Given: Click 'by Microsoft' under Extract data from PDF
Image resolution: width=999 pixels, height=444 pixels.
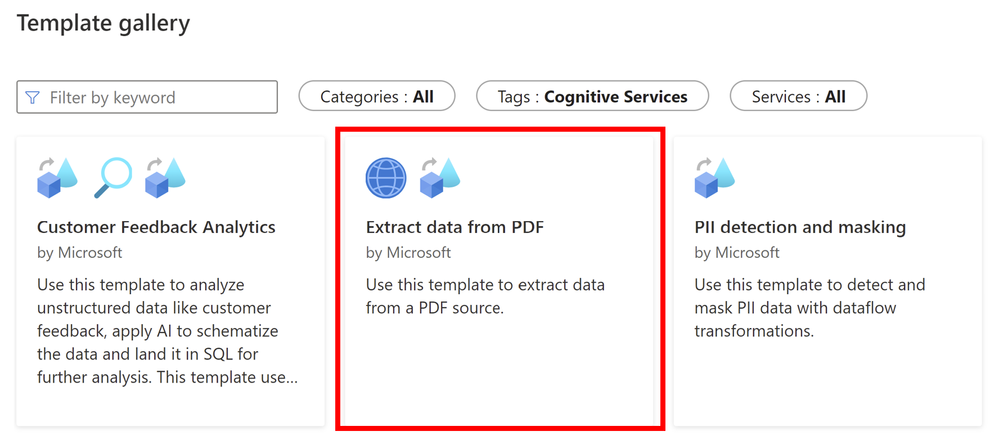Looking at the screenshot, I should tap(408, 253).
